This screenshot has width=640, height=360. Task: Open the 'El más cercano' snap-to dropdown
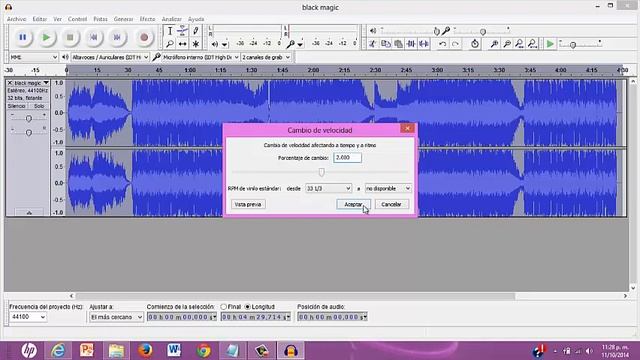click(x=116, y=317)
